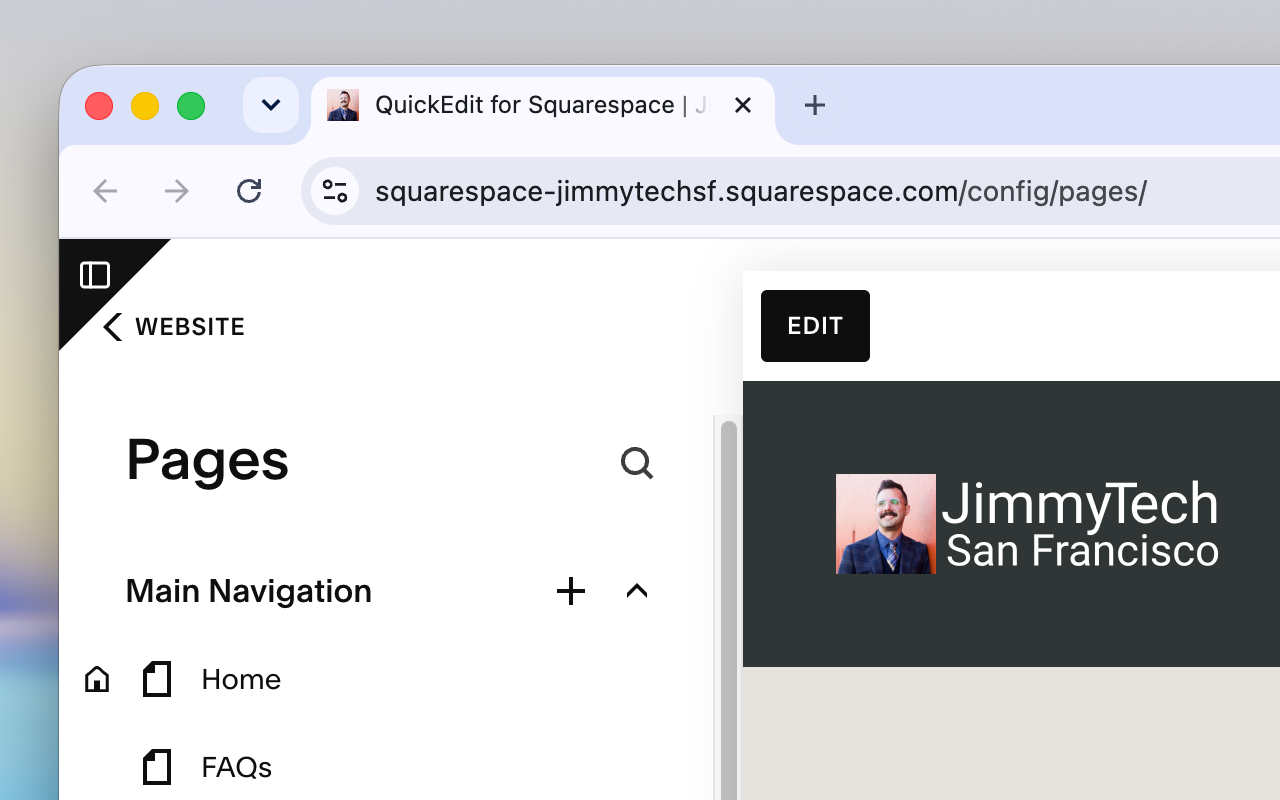Select the Home page entry
Viewport: 1280px width, 800px height.
pos(241,680)
